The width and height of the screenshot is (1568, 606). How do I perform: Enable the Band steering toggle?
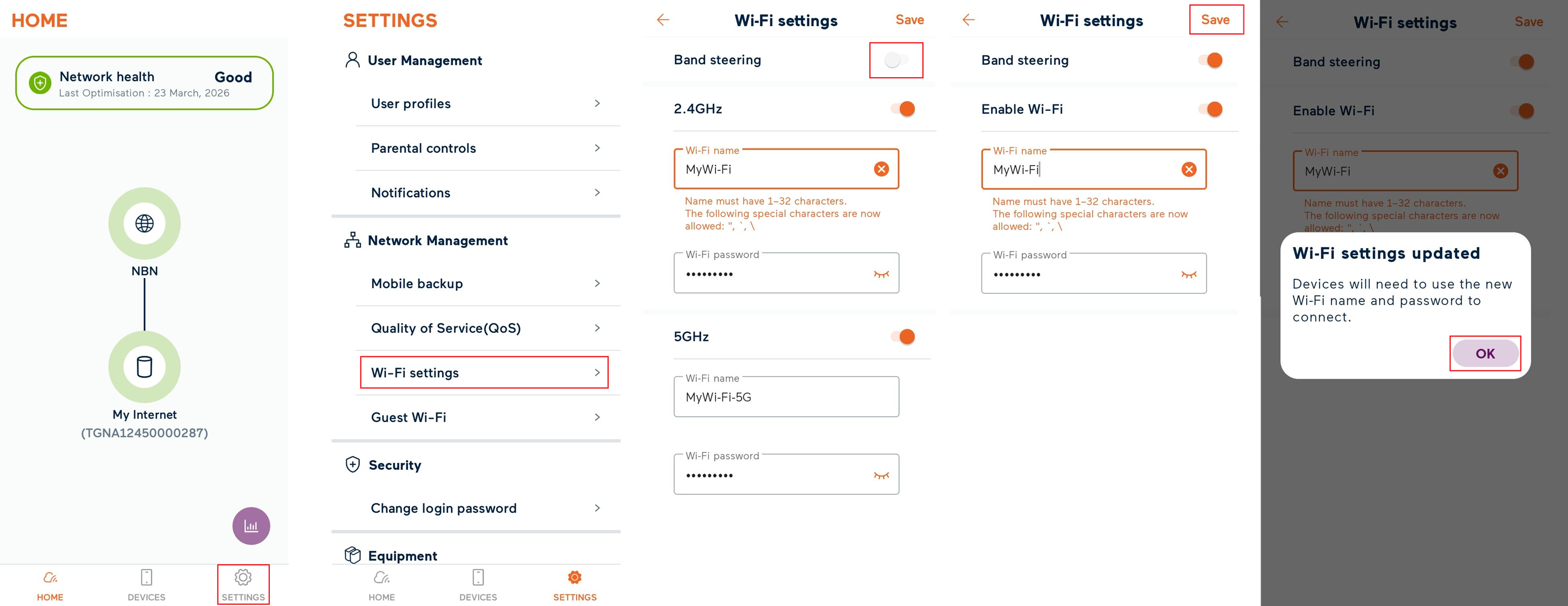pyautogui.click(x=895, y=59)
